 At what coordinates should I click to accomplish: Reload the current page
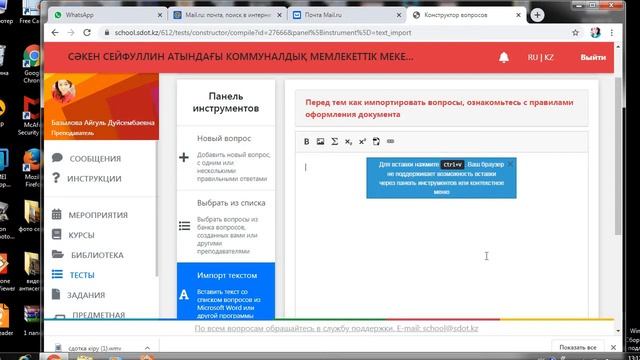(x=87, y=33)
